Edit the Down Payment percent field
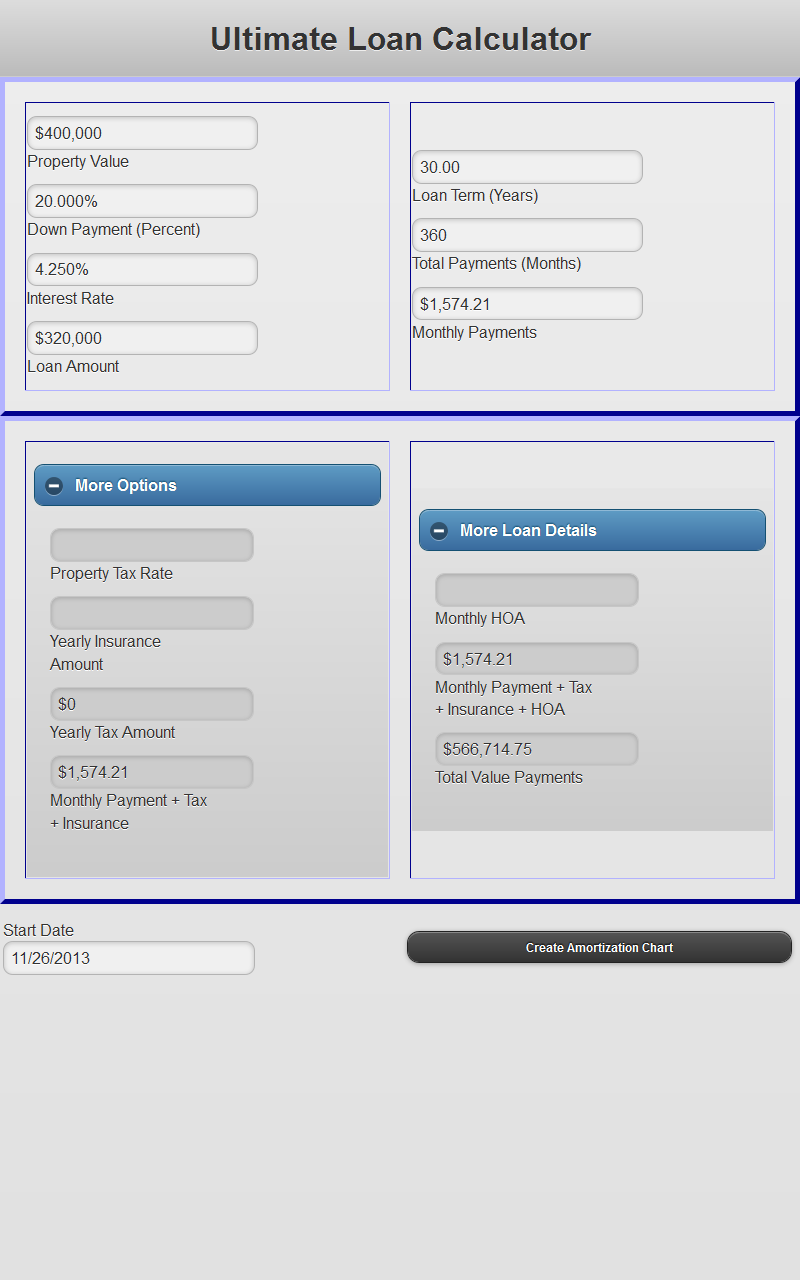This screenshot has width=800, height=1280. [x=142, y=201]
